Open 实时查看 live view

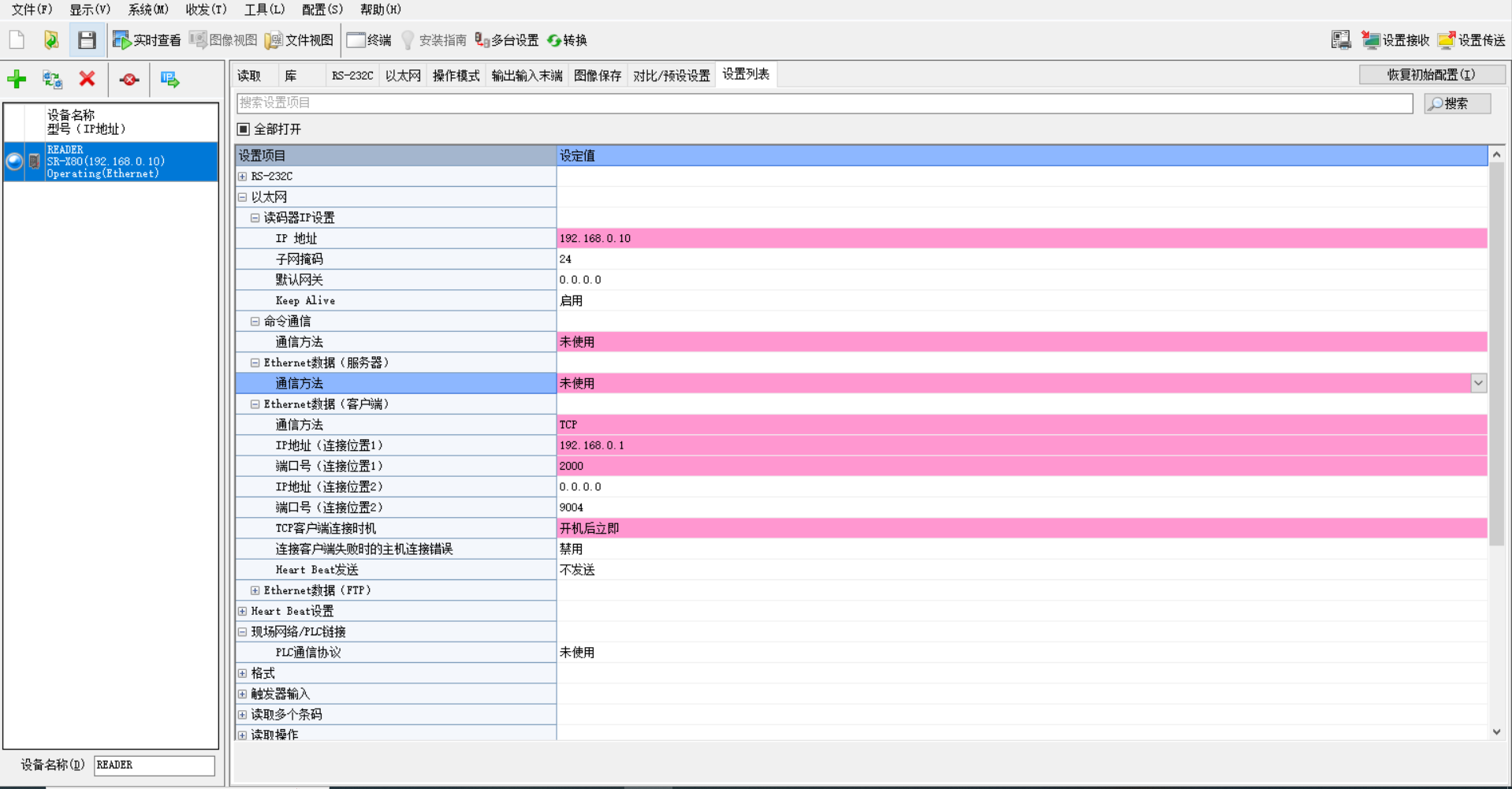147,40
